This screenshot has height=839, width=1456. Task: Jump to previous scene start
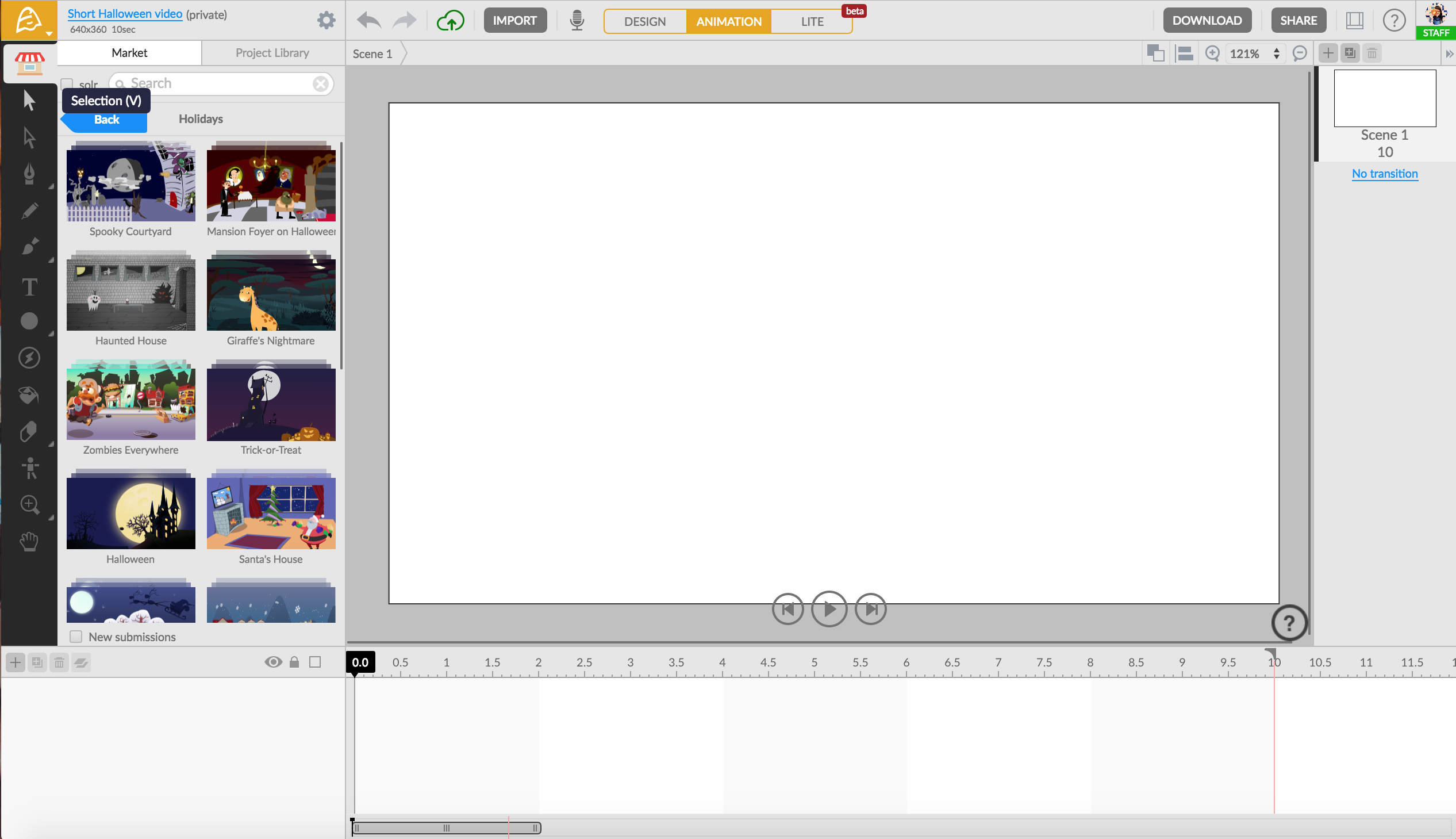tap(787, 609)
